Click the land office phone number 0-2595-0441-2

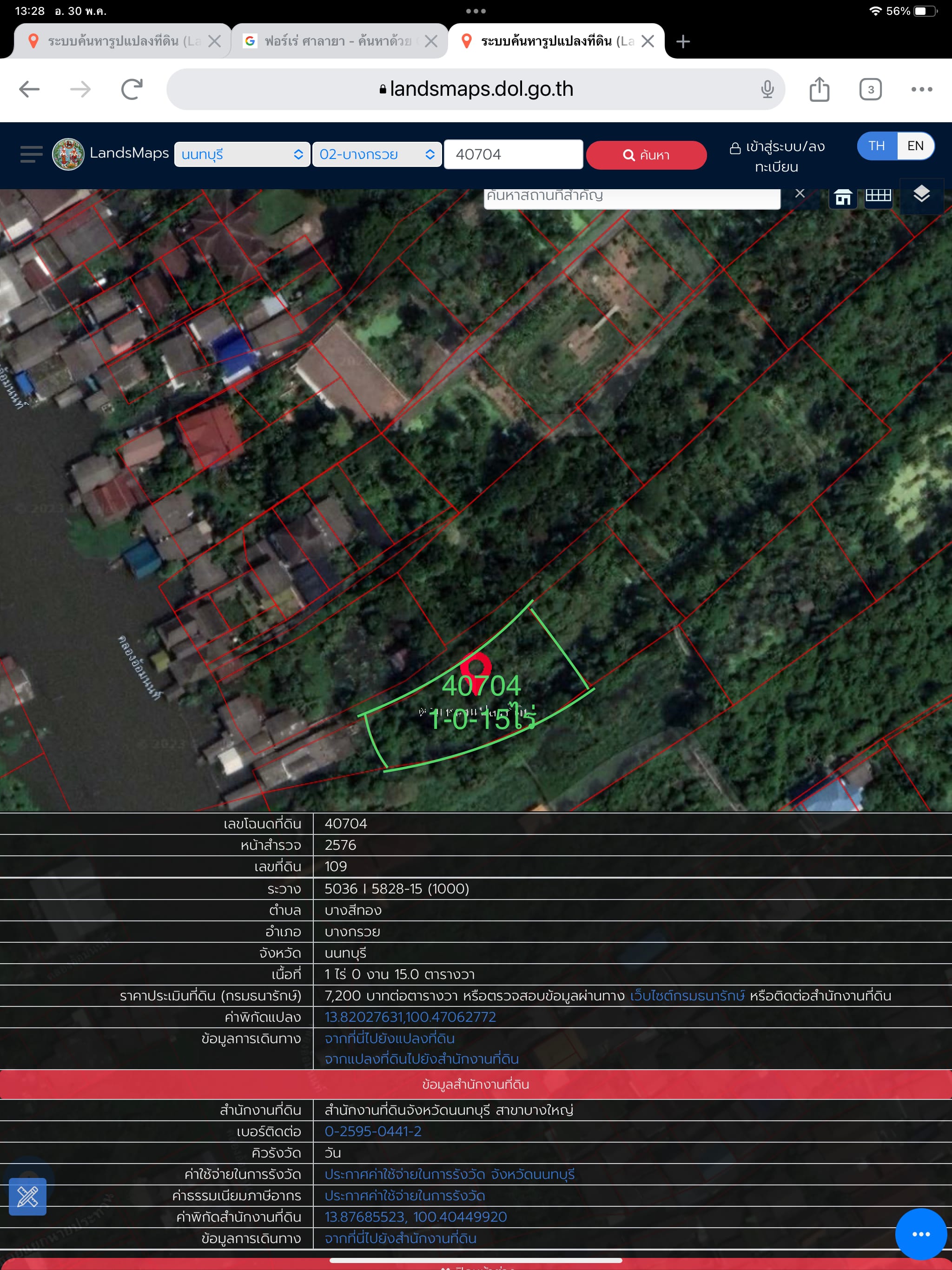click(373, 1131)
